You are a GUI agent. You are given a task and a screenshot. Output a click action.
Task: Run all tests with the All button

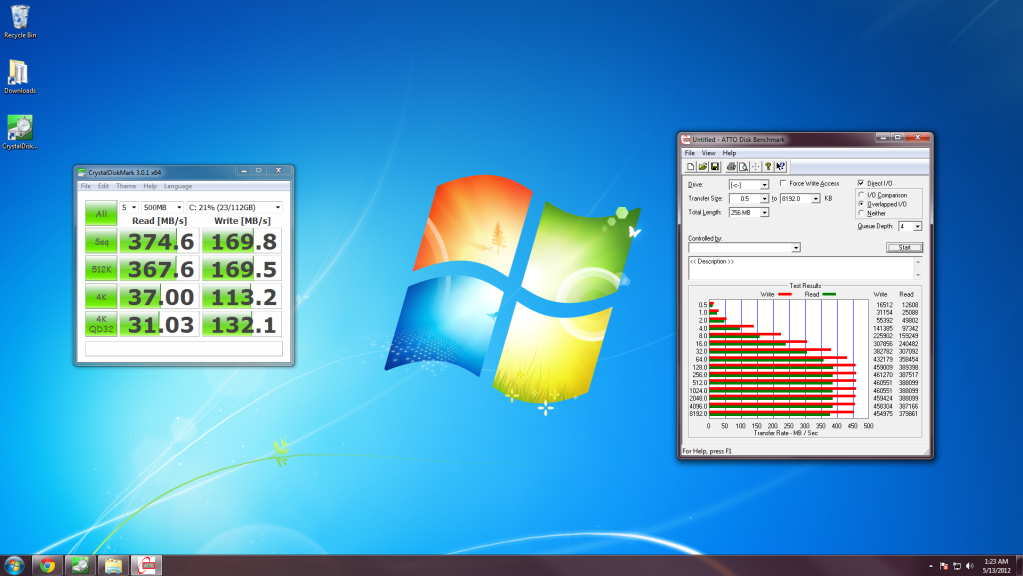point(101,213)
